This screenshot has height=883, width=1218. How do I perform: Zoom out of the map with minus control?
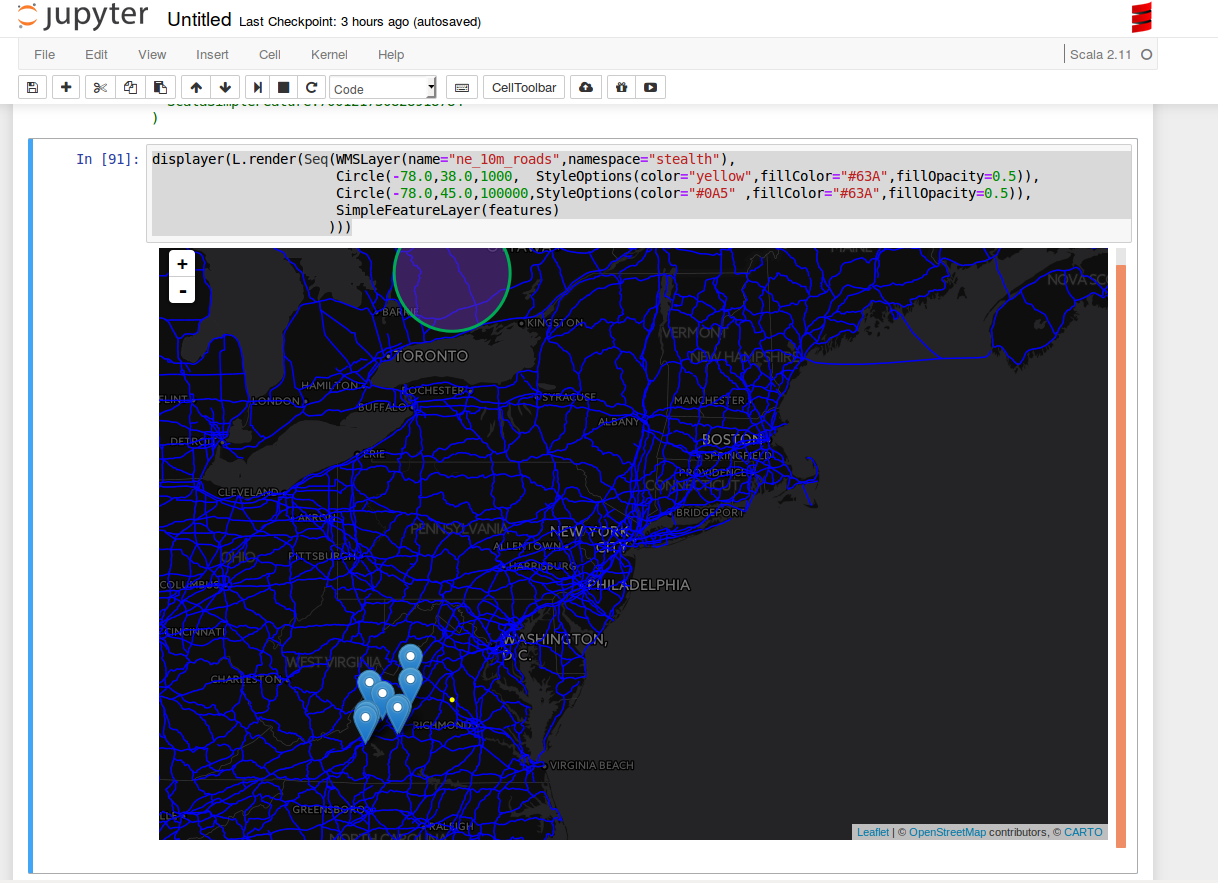[181, 290]
